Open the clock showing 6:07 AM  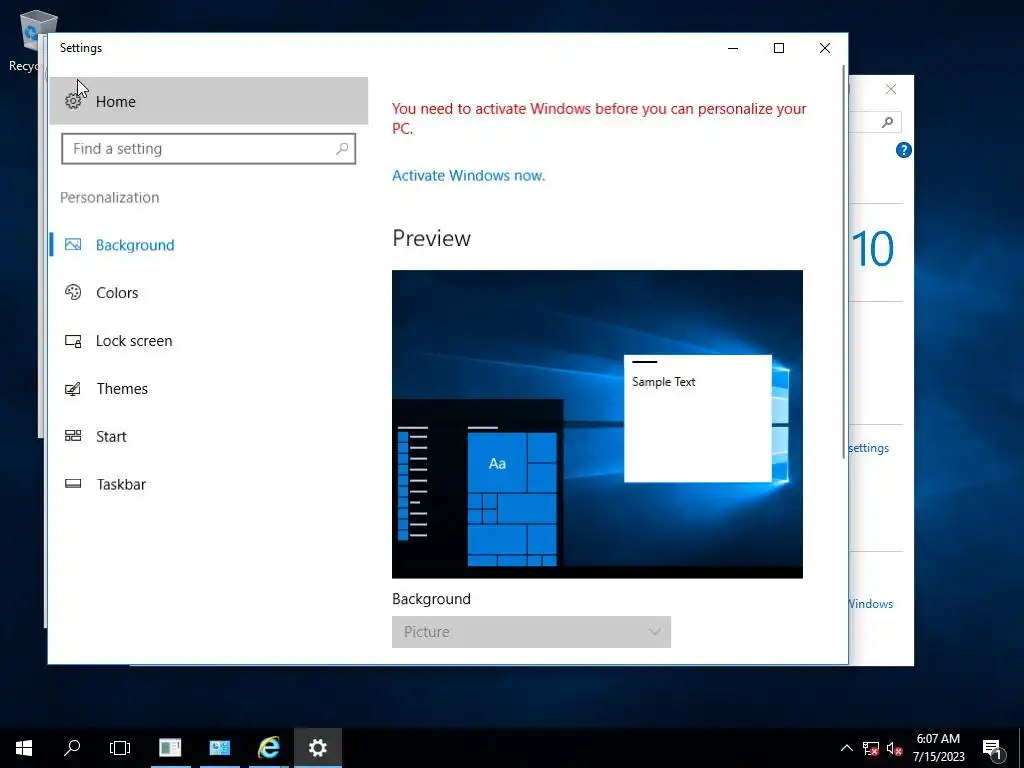tap(938, 748)
